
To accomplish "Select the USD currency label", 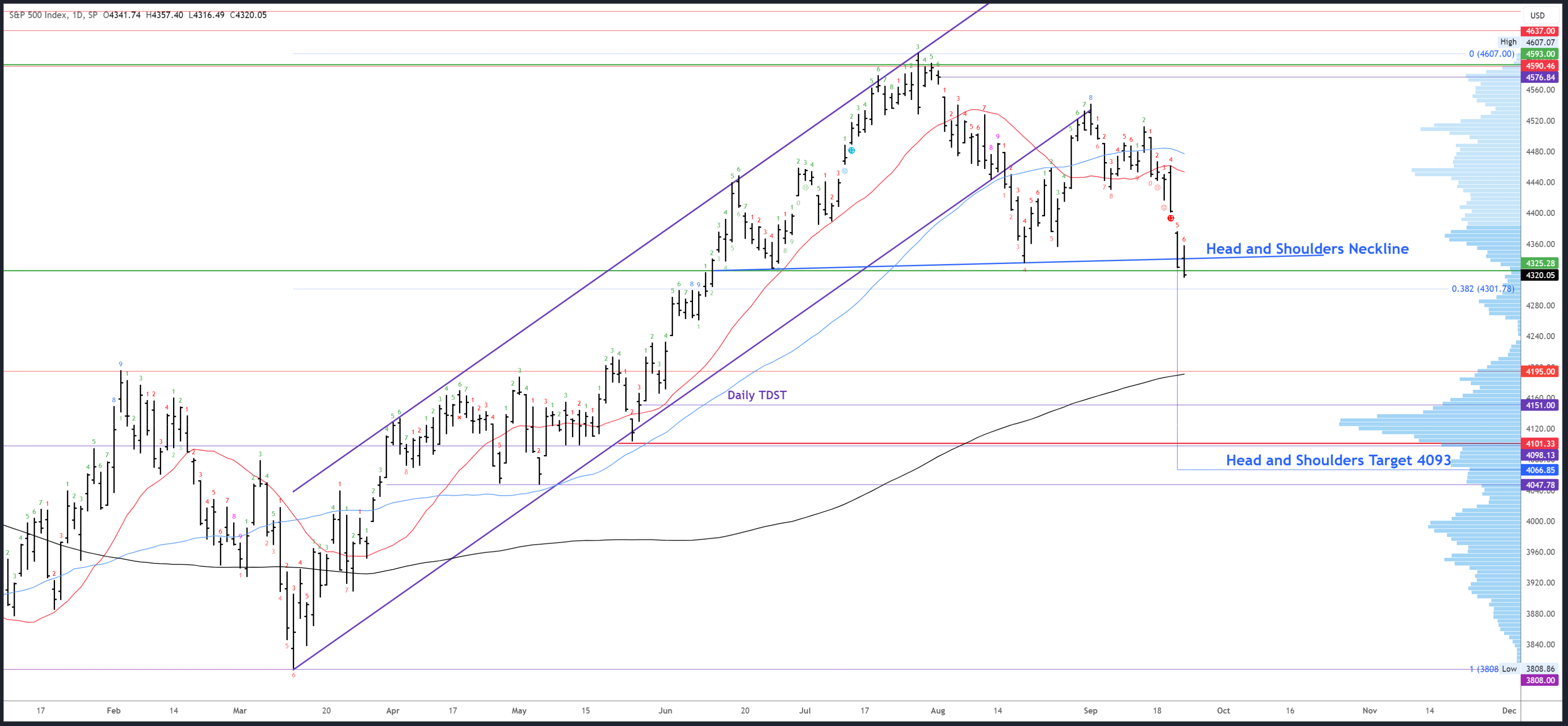I will pyautogui.click(x=1537, y=16).
